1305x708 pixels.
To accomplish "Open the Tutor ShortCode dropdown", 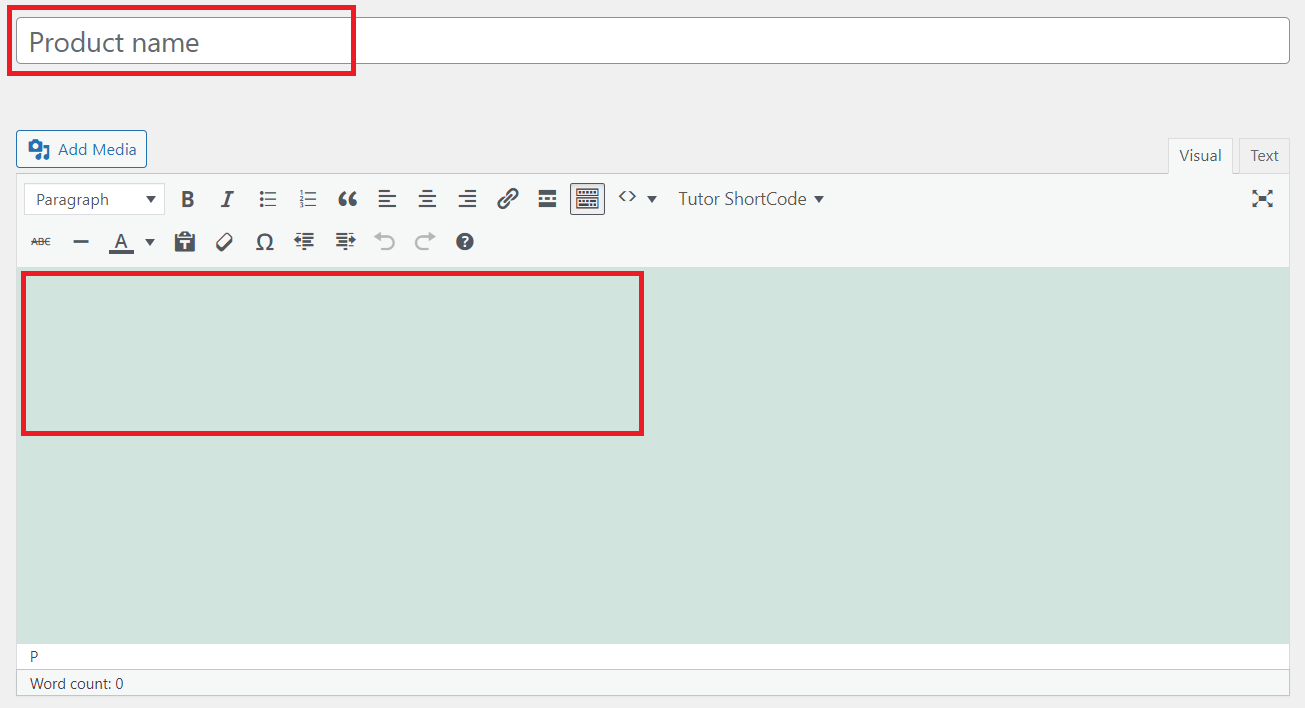I will click(751, 199).
